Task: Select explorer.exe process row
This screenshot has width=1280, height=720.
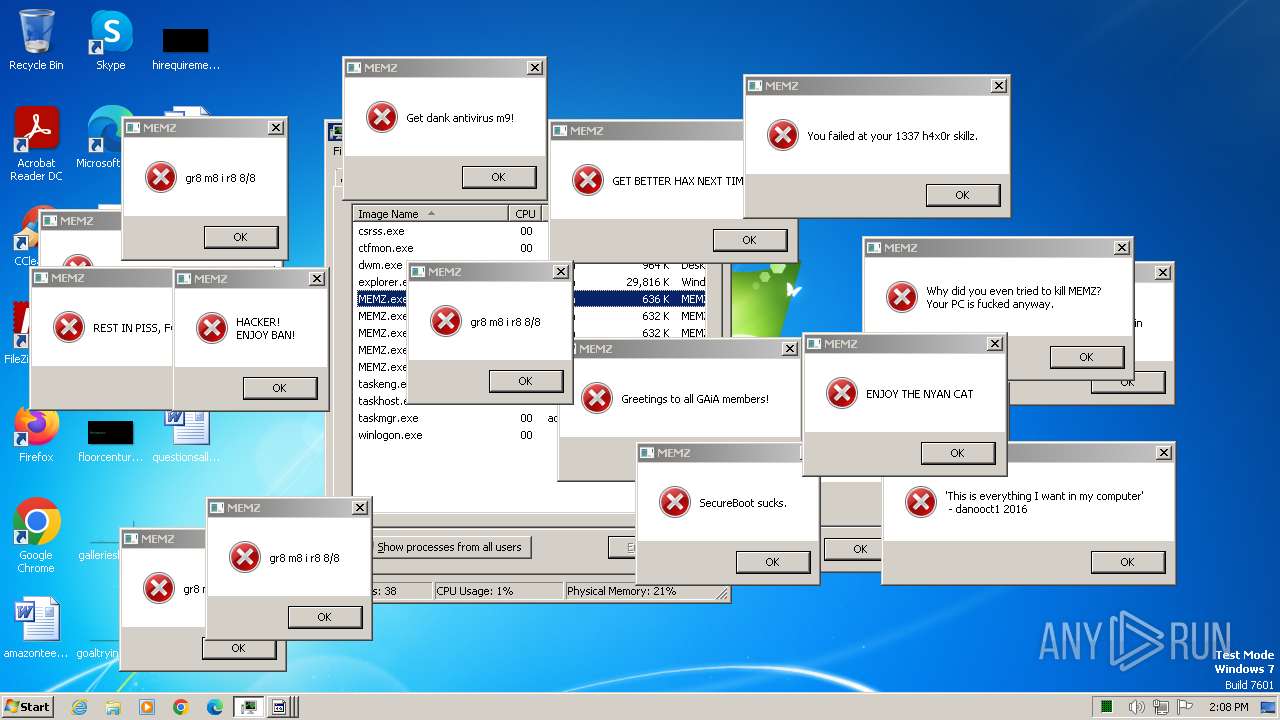Action: coord(381,282)
